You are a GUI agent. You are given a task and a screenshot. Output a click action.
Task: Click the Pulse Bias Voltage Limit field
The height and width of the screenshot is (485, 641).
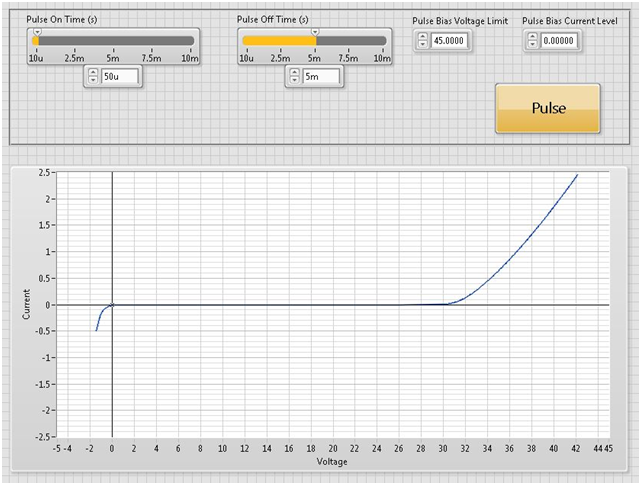(x=450, y=41)
